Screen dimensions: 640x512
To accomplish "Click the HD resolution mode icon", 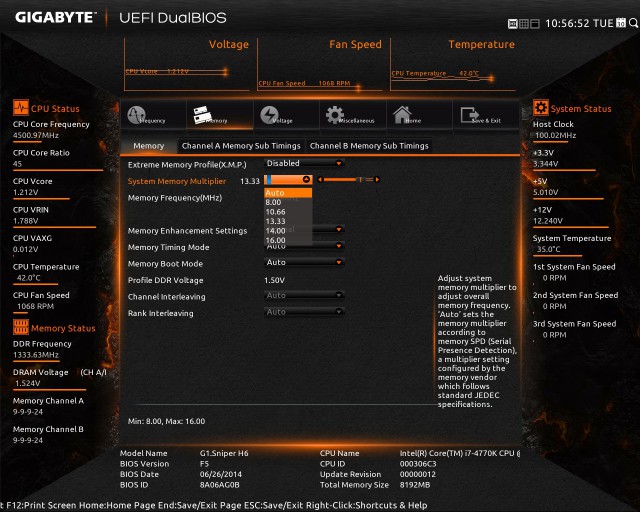I will tap(513, 24).
